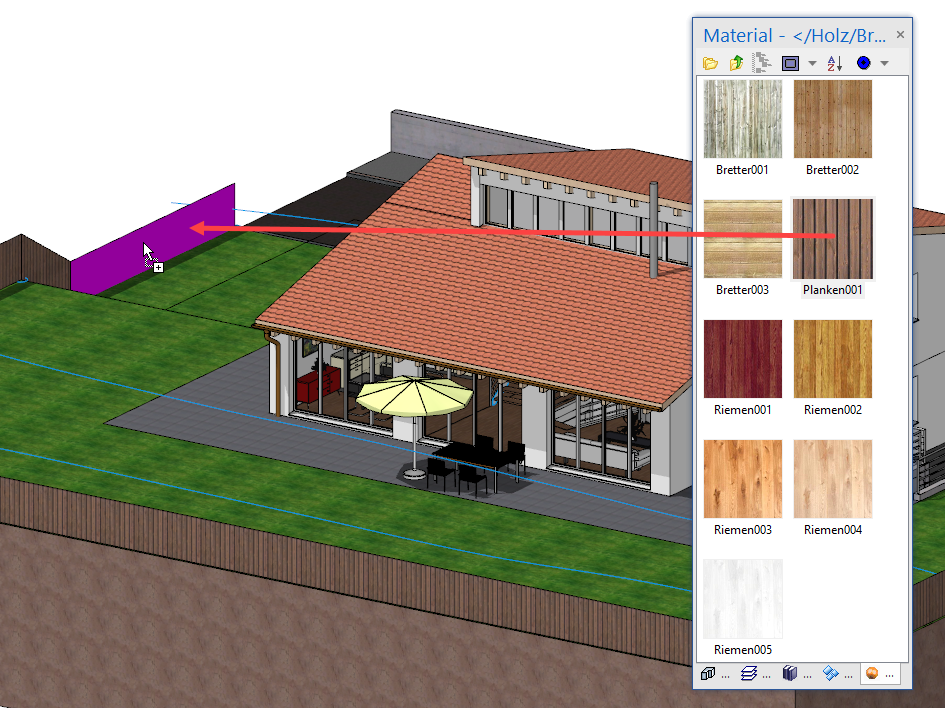Image resolution: width=945 pixels, height=708 pixels.
Task: Click the thumbnail view mode icon
Action: tap(790, 63)
